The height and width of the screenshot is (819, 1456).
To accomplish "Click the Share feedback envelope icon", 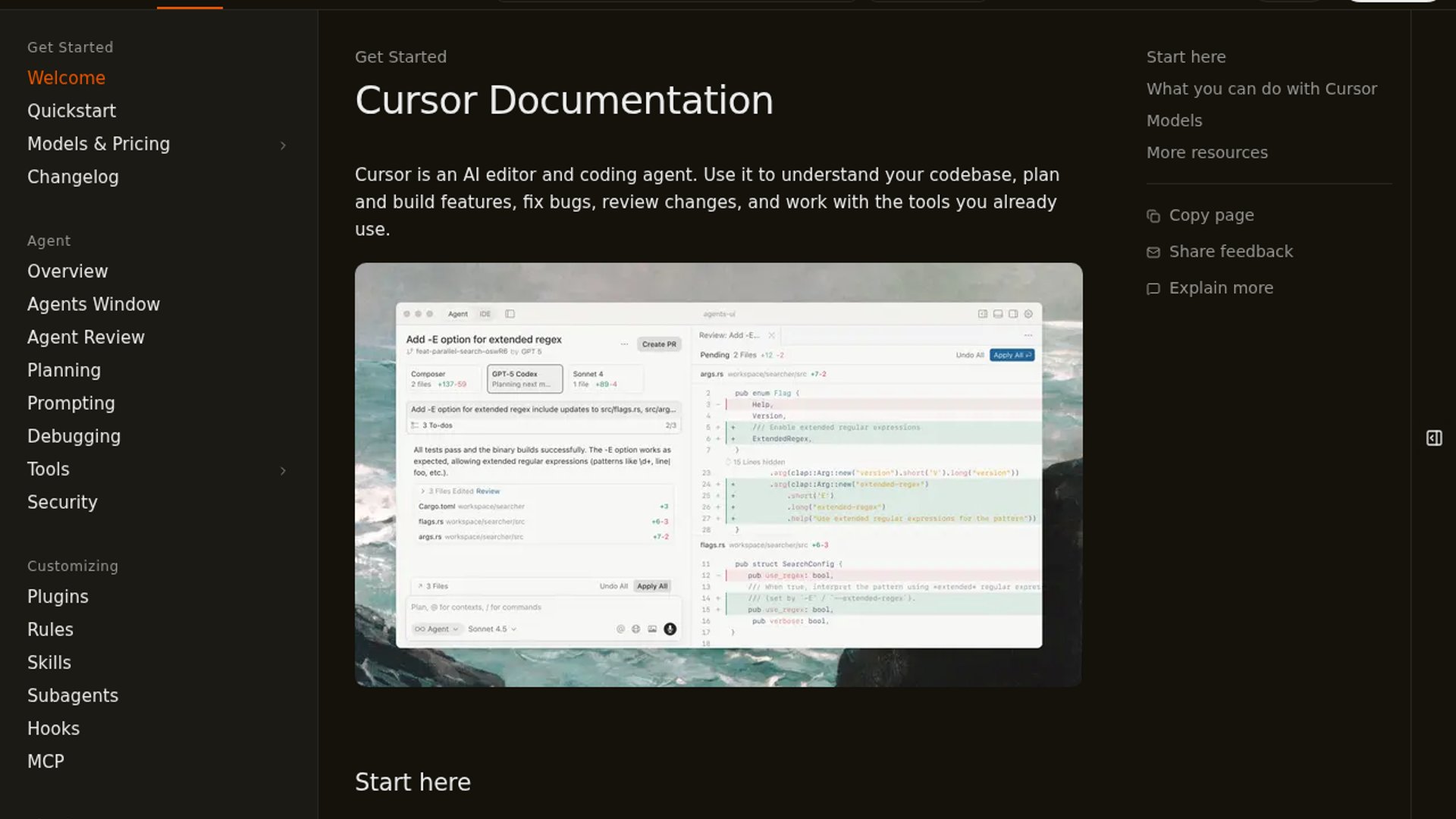I will coord(1153,253).
